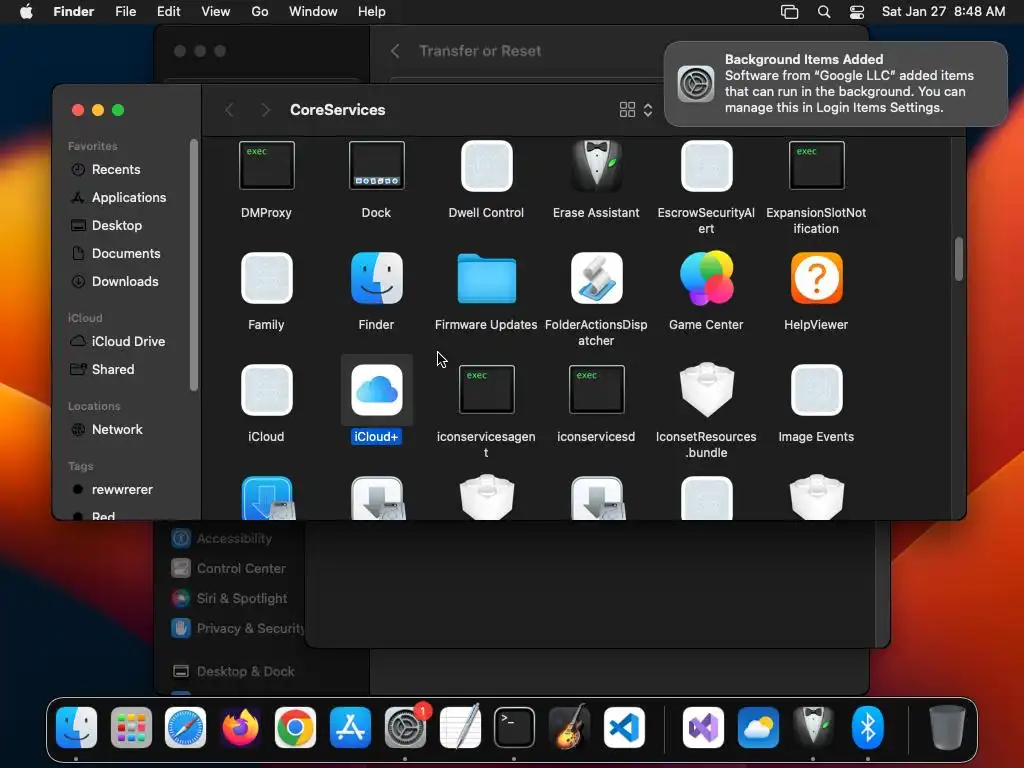
Task: Select the FolderActionsDispatcher app
Action: click(596, 278)
